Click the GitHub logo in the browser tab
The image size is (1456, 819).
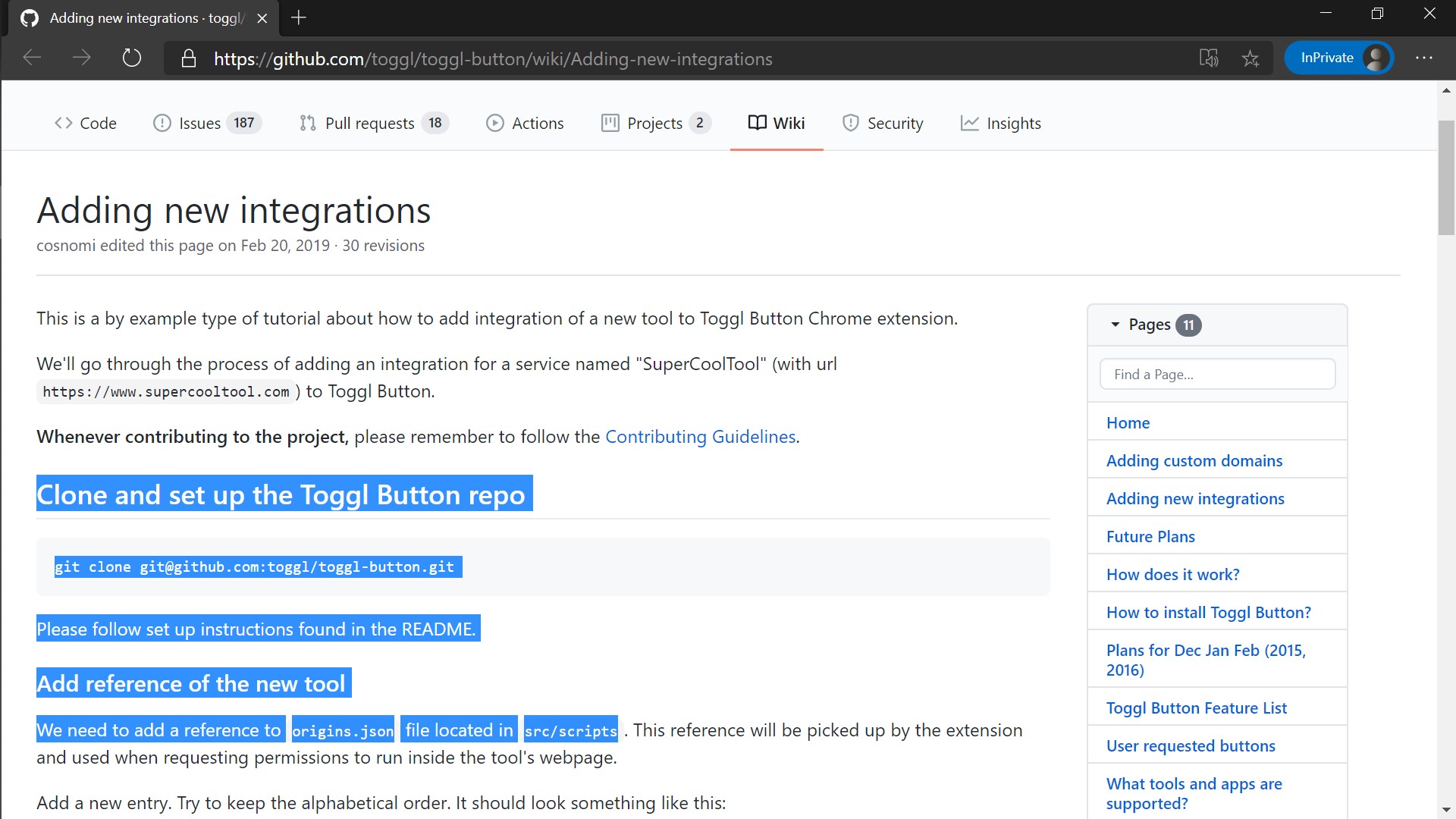point(29,17)
